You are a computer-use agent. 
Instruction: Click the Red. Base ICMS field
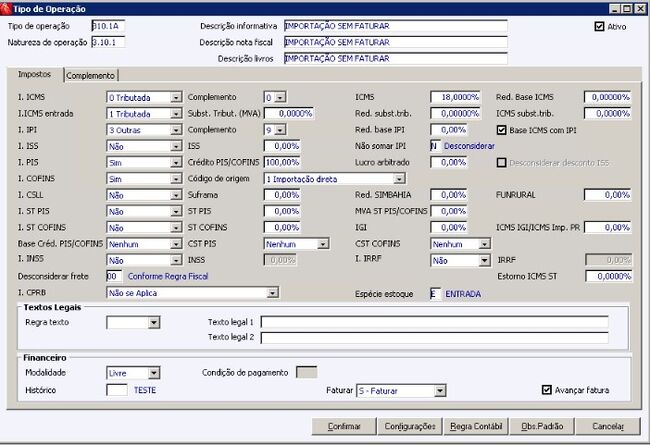click(x=608, y=97)
